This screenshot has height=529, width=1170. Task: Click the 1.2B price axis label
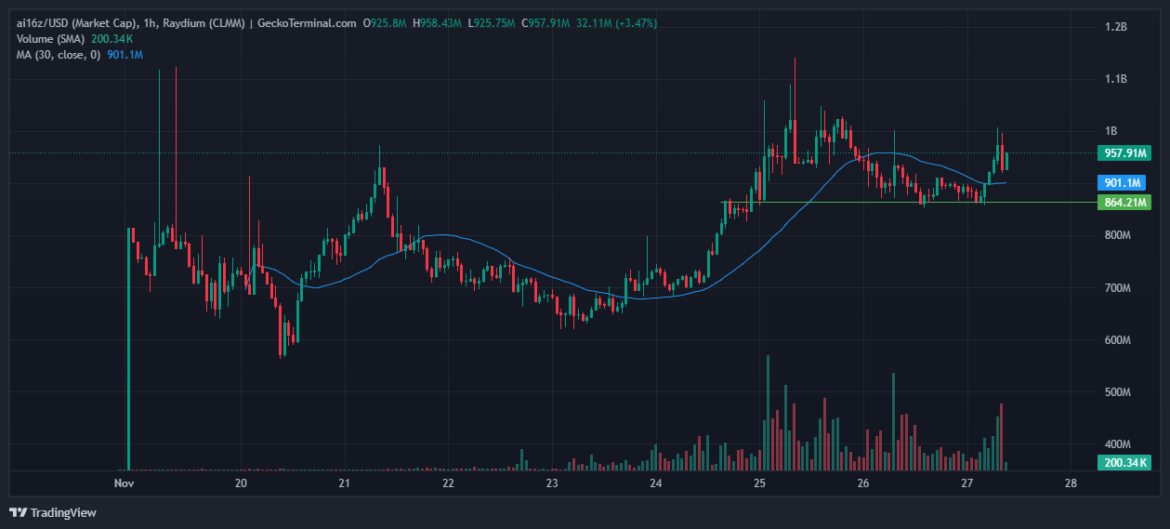point(1117,27)
